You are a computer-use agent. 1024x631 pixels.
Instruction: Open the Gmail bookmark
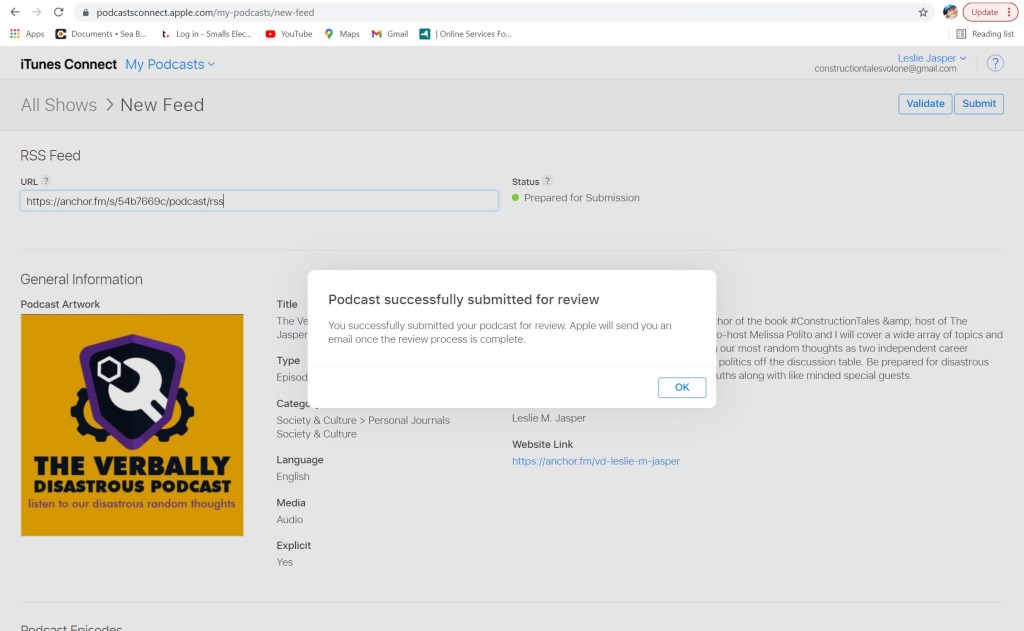point(390,33)
